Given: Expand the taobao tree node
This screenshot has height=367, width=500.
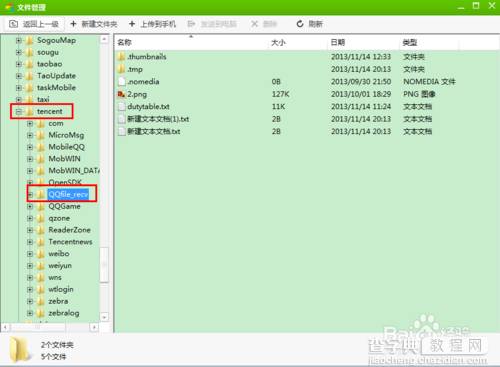Looking at the screenshot, I should click(19, 64).
